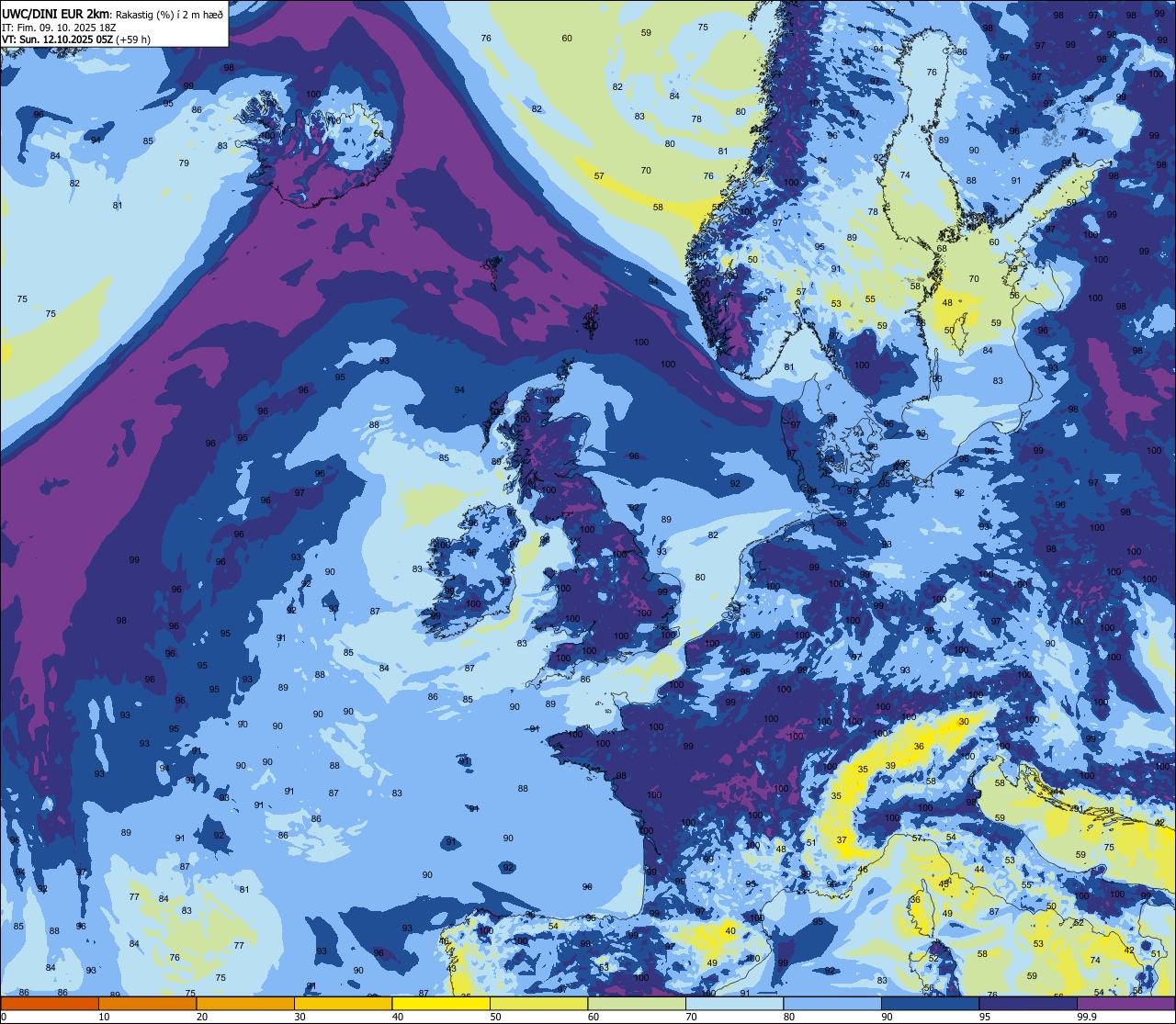Pick the 60–70 light green legend swatch
The image size is (1176, 1024).
point(637,1003)
